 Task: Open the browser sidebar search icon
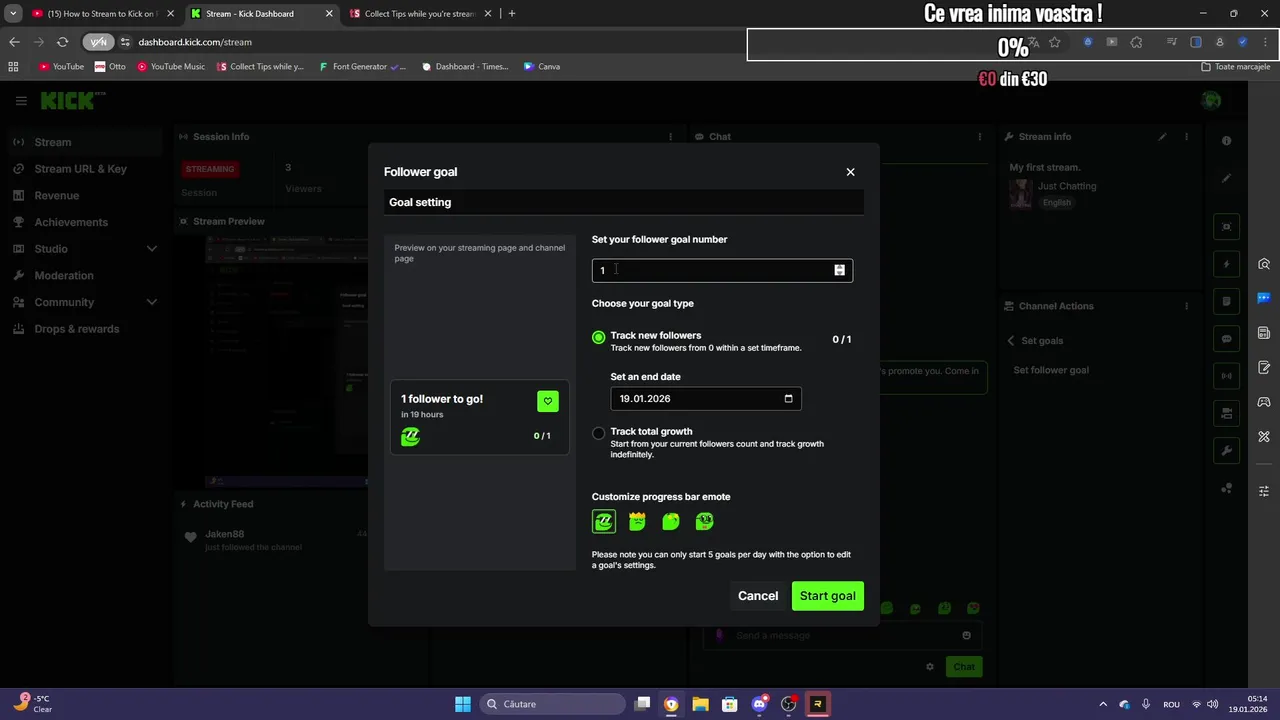(1264, 264)
